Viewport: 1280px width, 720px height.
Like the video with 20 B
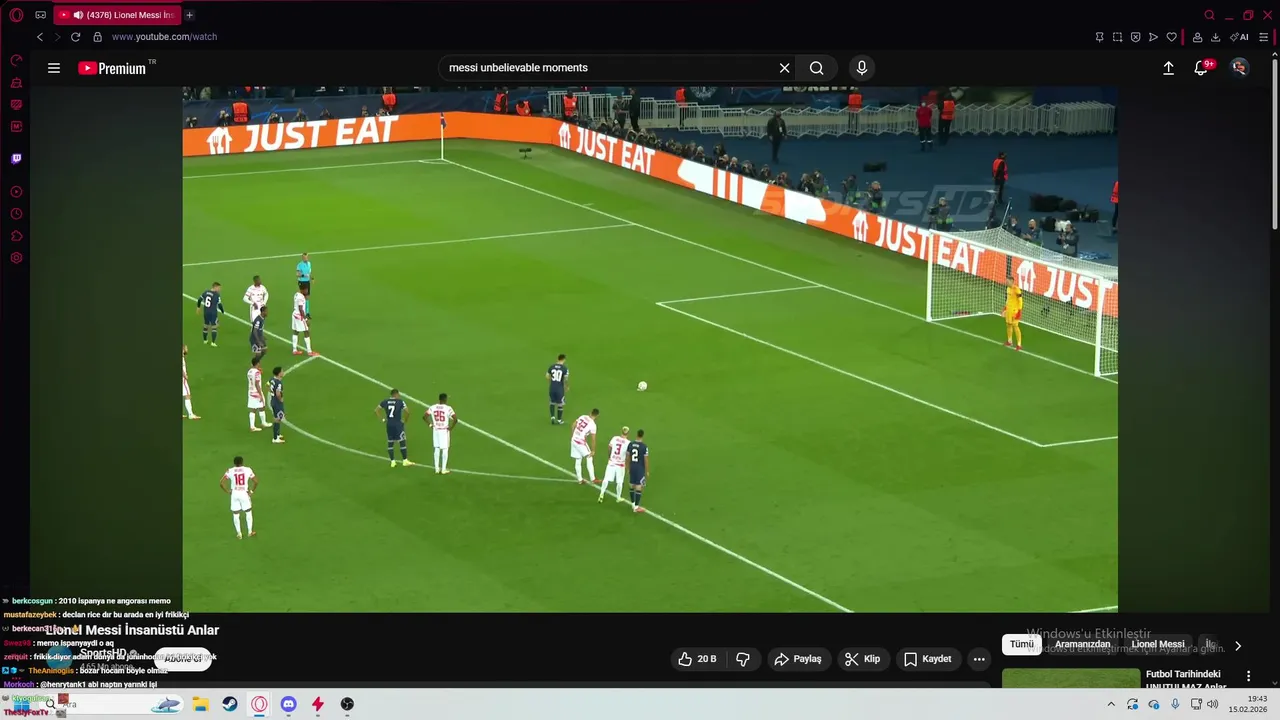click(x=697, y=659)
